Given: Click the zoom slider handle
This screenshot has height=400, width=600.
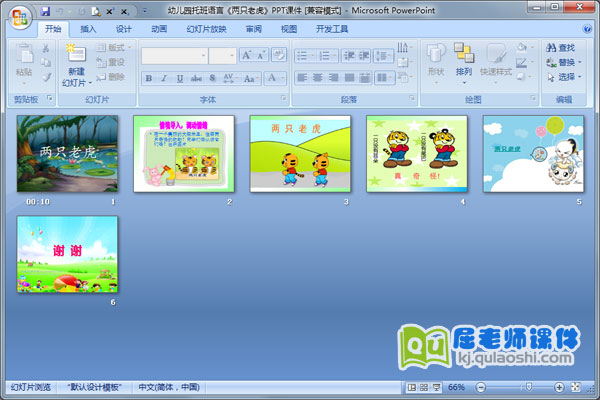Looking at the screenshot, I should click(x=528, y=387).
